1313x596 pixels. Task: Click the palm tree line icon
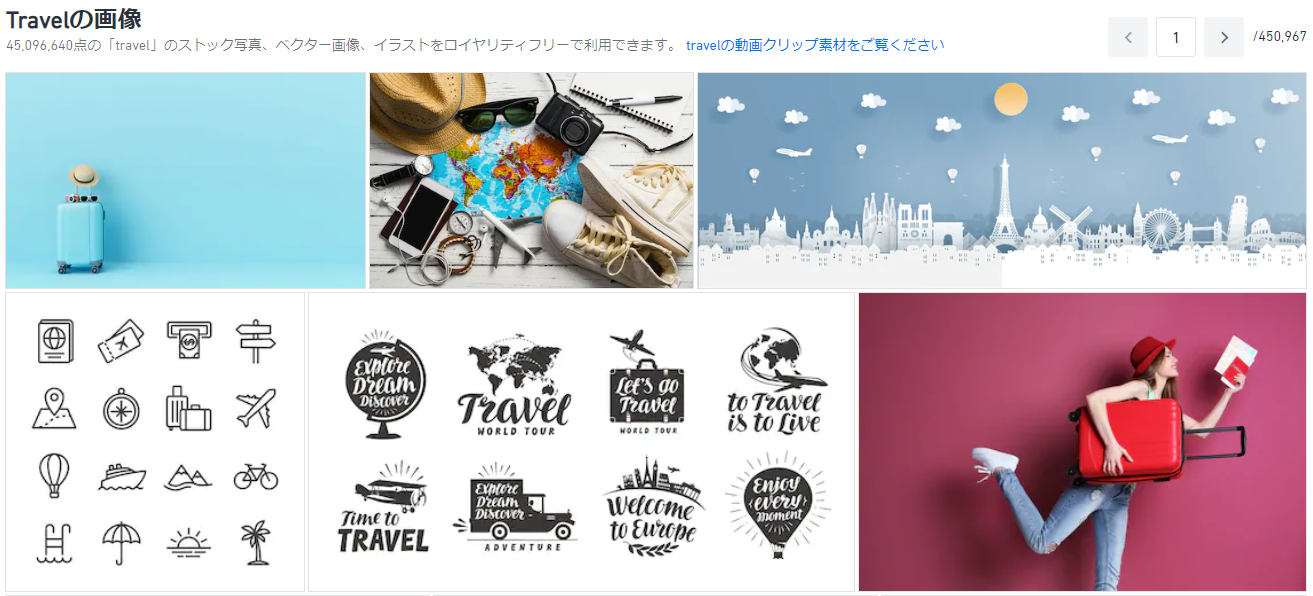(x=256, y=543)
